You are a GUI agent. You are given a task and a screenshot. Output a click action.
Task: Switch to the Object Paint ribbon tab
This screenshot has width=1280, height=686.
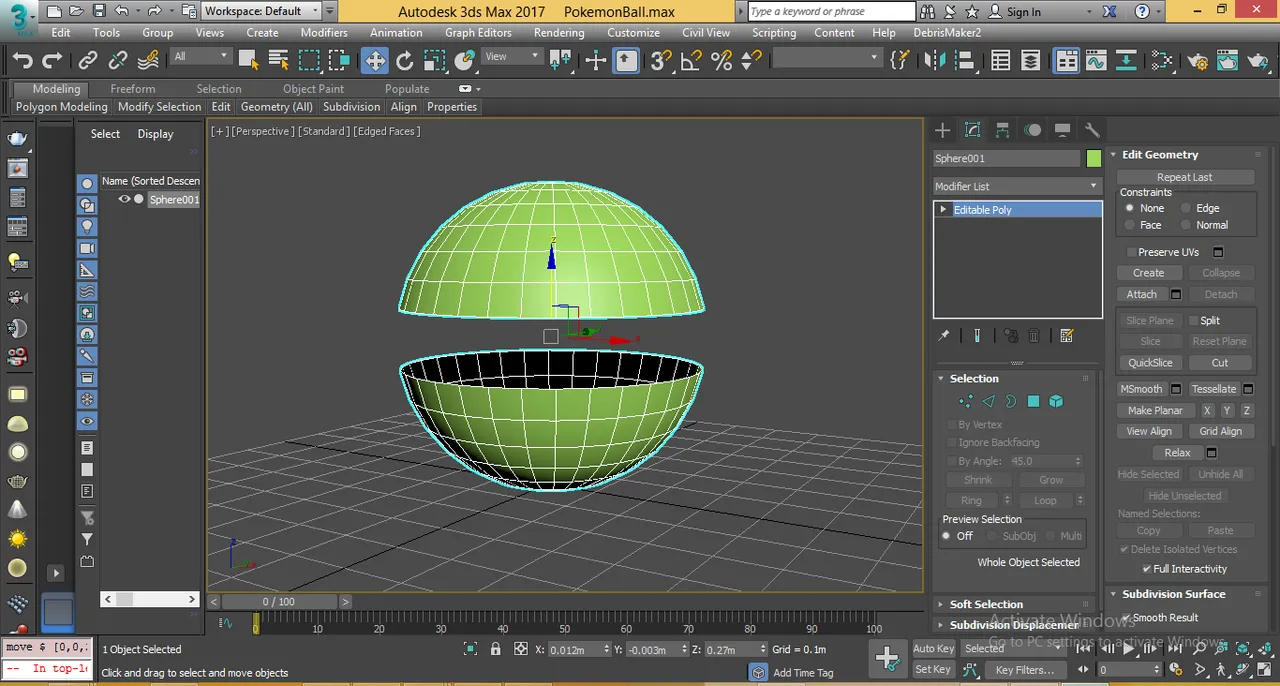(x=313, y=89)
